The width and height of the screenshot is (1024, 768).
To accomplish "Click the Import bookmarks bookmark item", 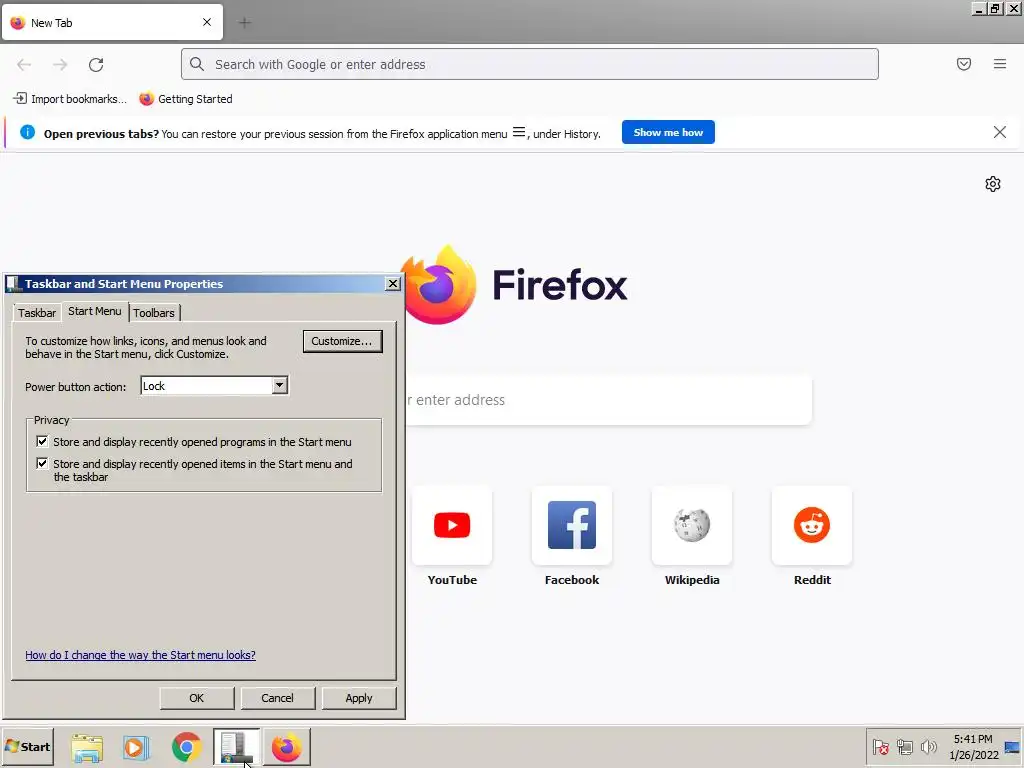I will click(x=70, y=99).
